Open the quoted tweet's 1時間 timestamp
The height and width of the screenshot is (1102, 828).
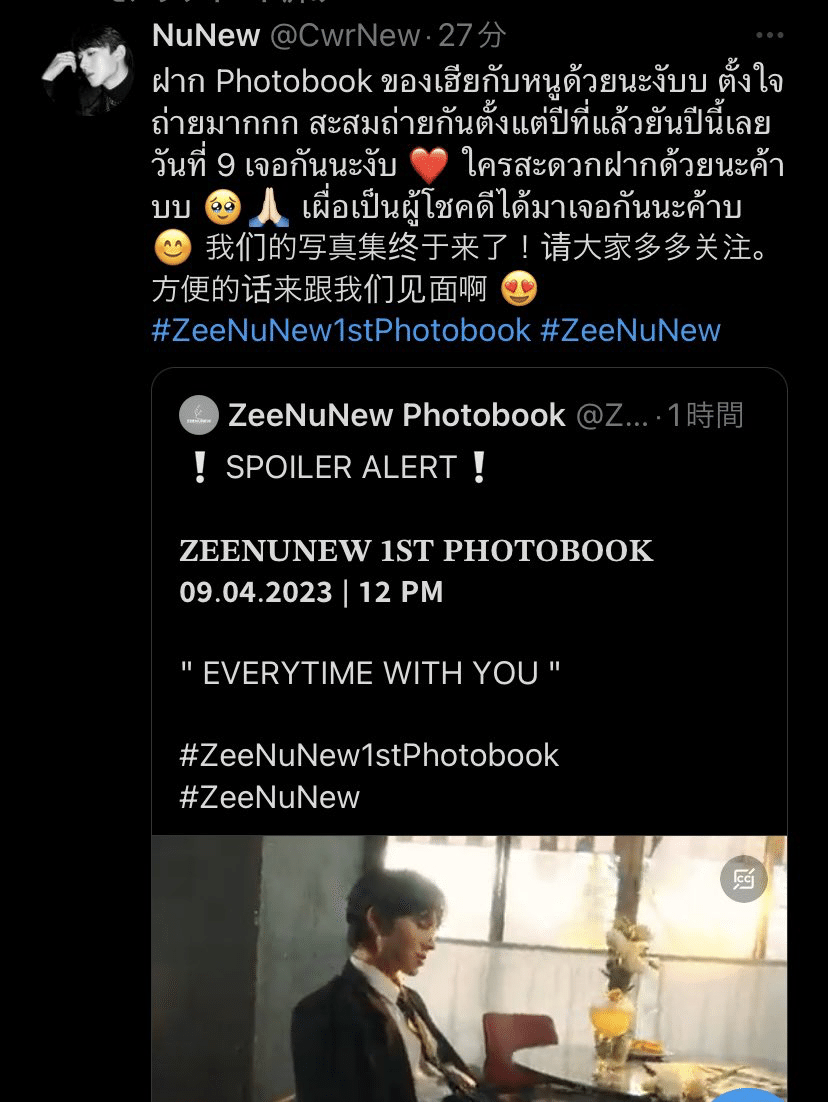pos(704,415)
